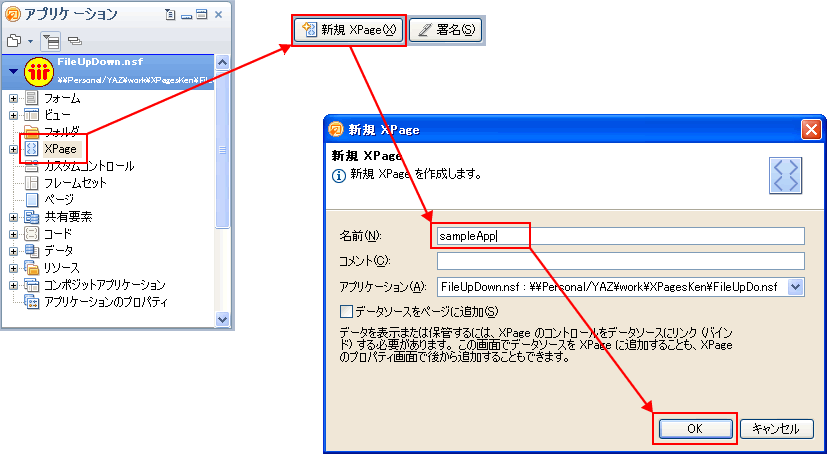Viewport: 827px width, 454px height.
Task: Select the フォルダ folder icon
Action: click(32, 132)
